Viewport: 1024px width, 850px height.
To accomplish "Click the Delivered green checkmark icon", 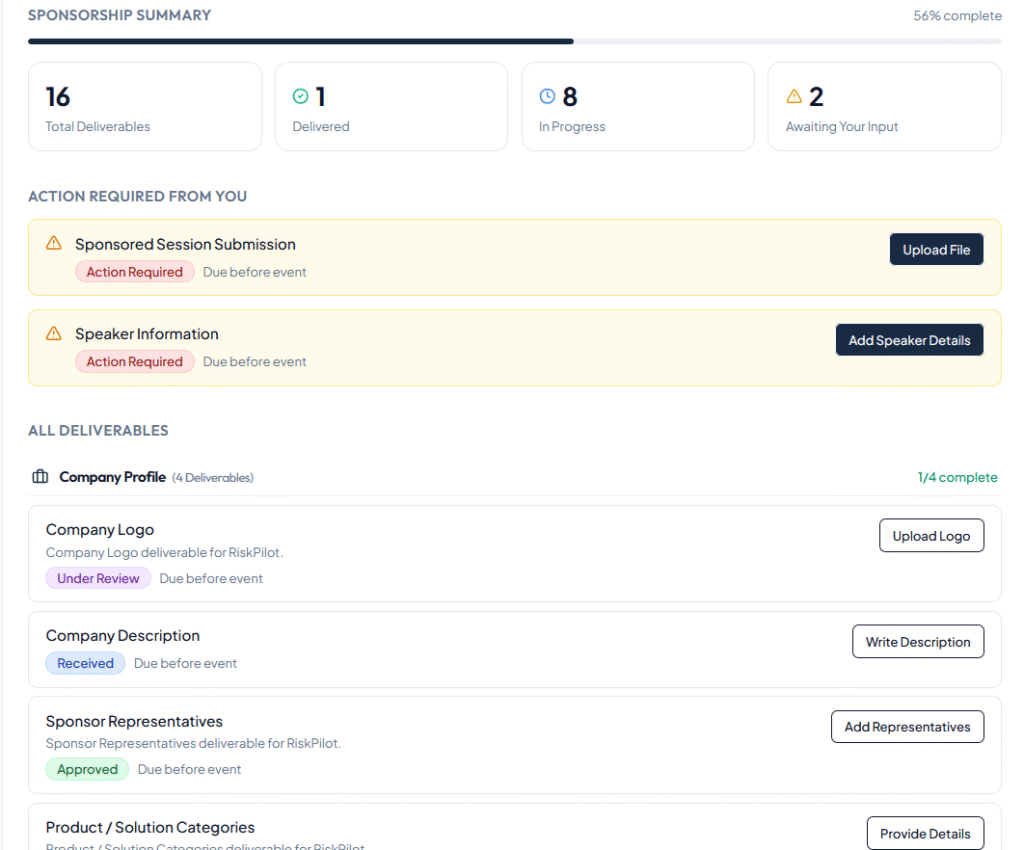I will pyautogui.click(x=300, y=96).
